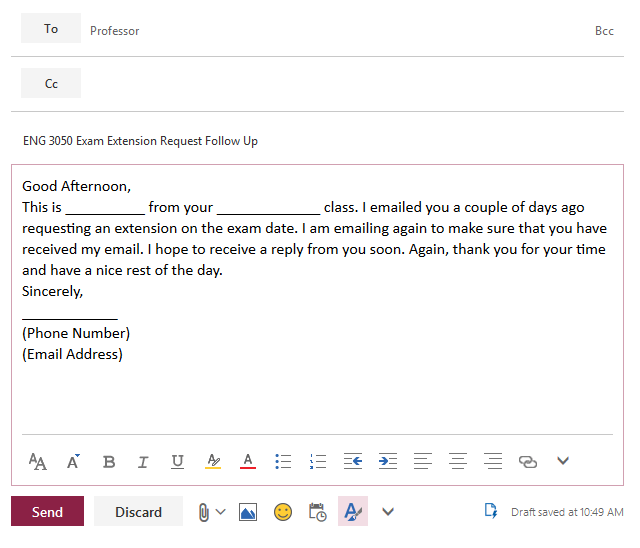Align text to the right
Screen dimensions: 640x548
[493, 461]
